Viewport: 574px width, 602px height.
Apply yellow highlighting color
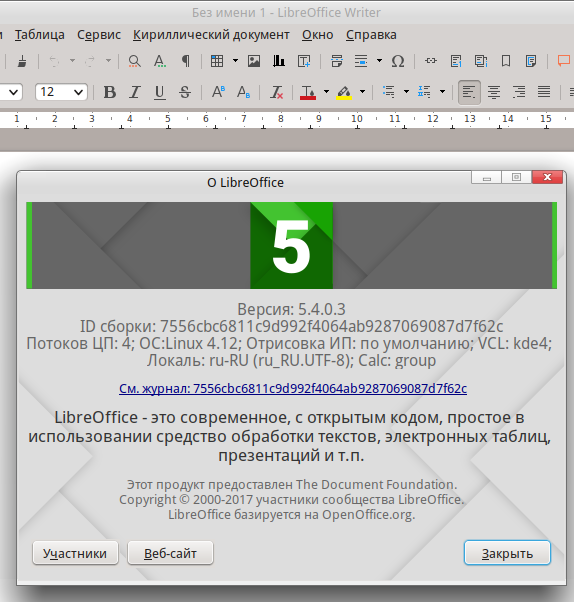coord(344,92)
